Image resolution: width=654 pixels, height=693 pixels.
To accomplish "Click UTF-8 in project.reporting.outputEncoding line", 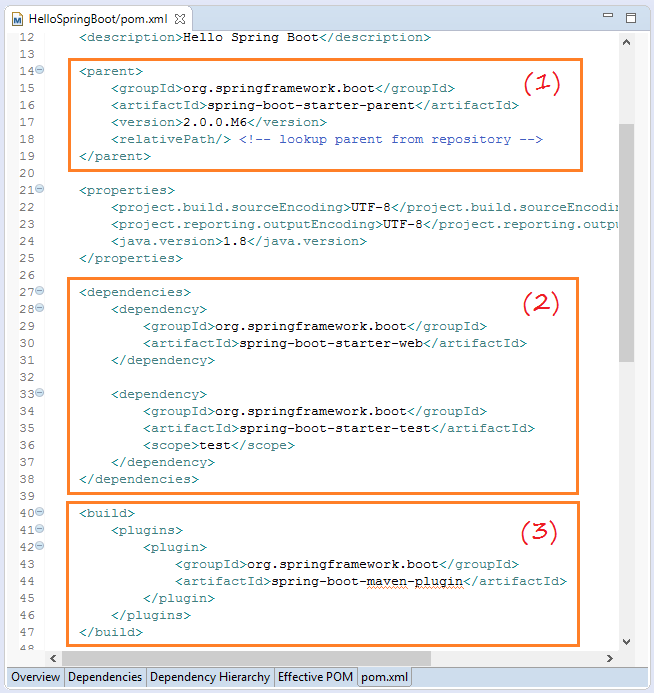I will (x=403, y=225).
